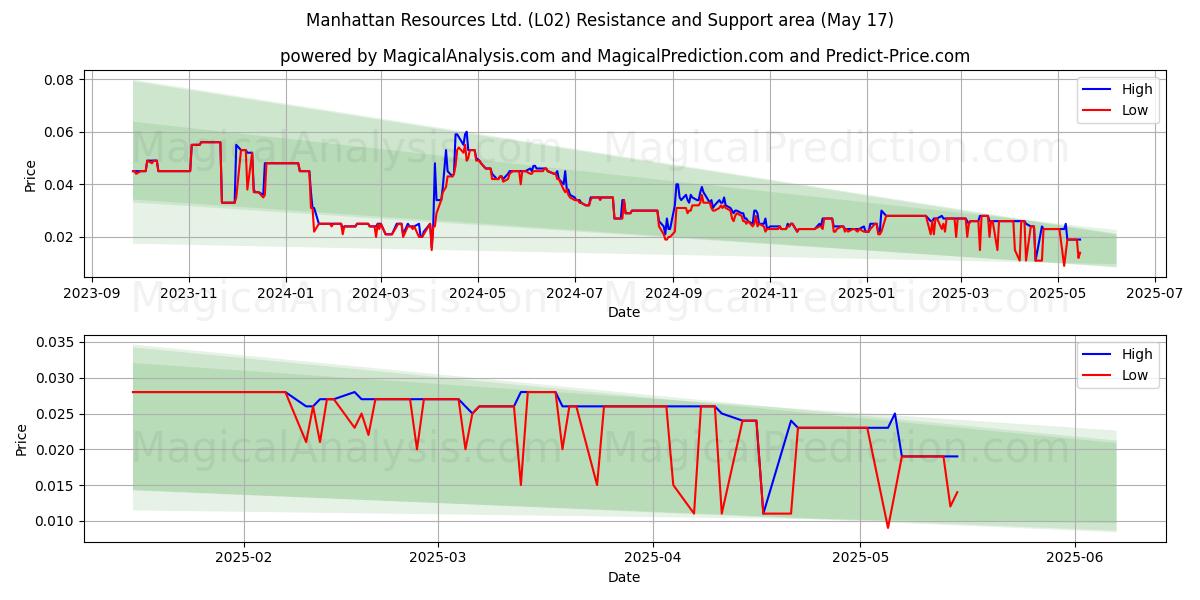The height and width of the screenshot is (600, 1200).
Task: Click bottom chart y-axis value '0.030'
Action: click(x=56, y=378)
